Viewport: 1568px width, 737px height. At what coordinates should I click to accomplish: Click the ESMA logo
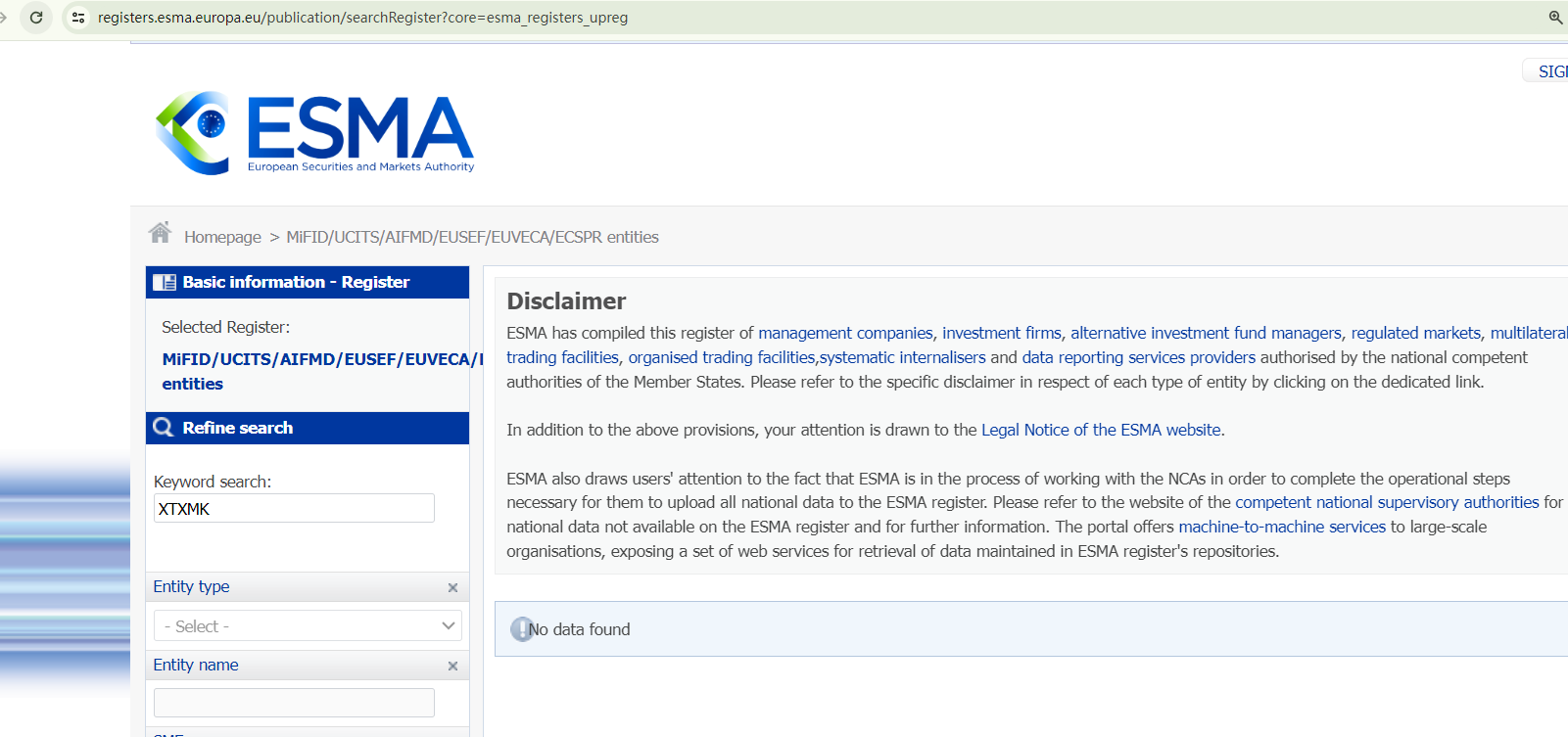(314, 133)
